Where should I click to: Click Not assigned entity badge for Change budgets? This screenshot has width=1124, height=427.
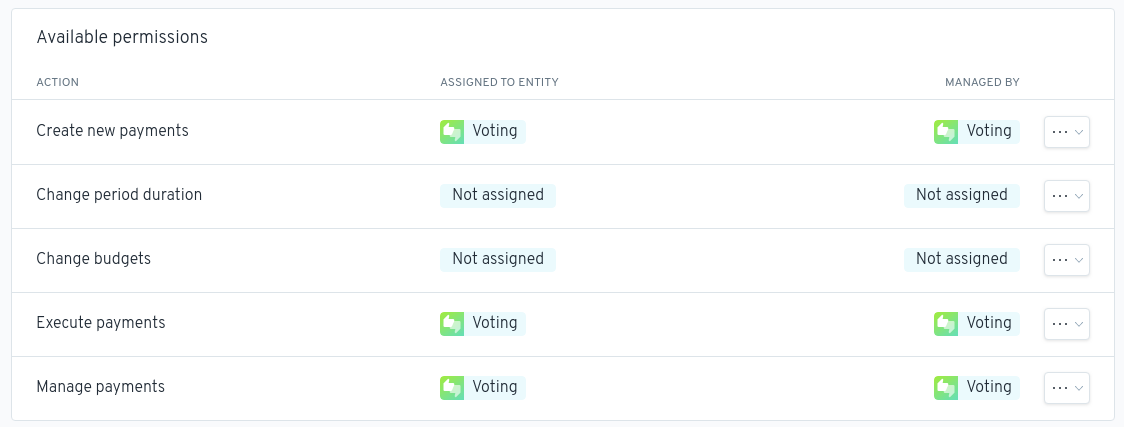coord(498,259)
